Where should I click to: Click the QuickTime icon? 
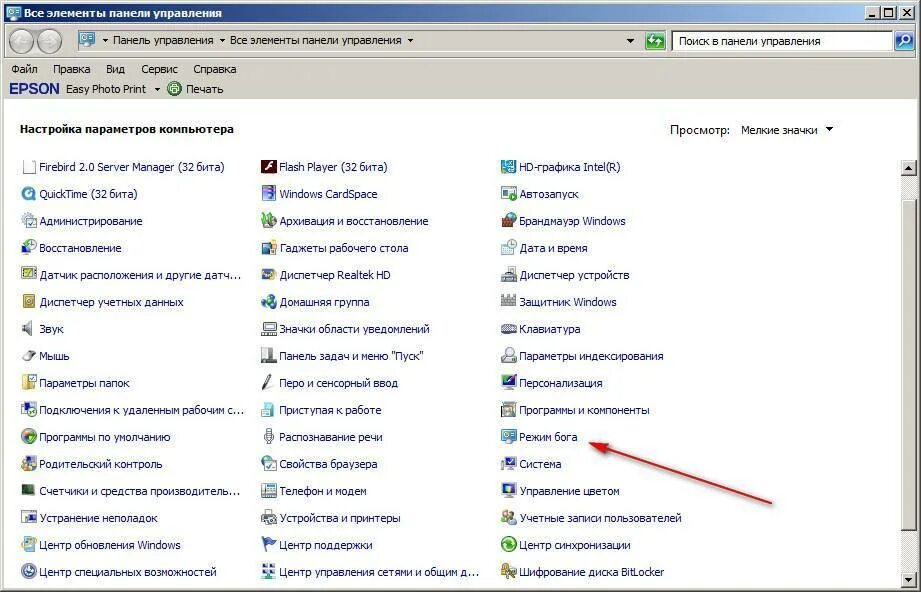point(28,194)
